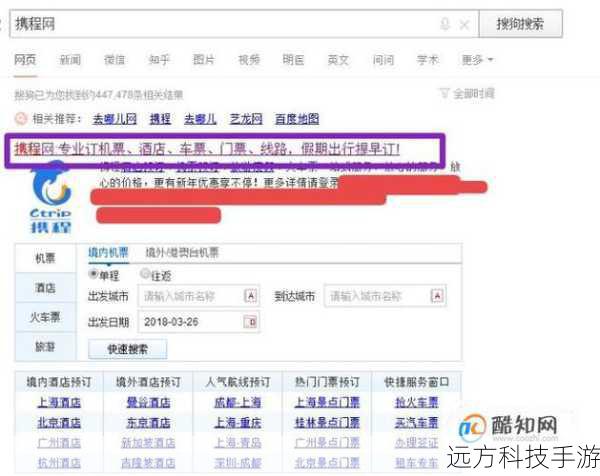The width and height of the screenshot is (600, 476).
Task: Click the Ctrip dolphin logo
Action: [51, 197]
